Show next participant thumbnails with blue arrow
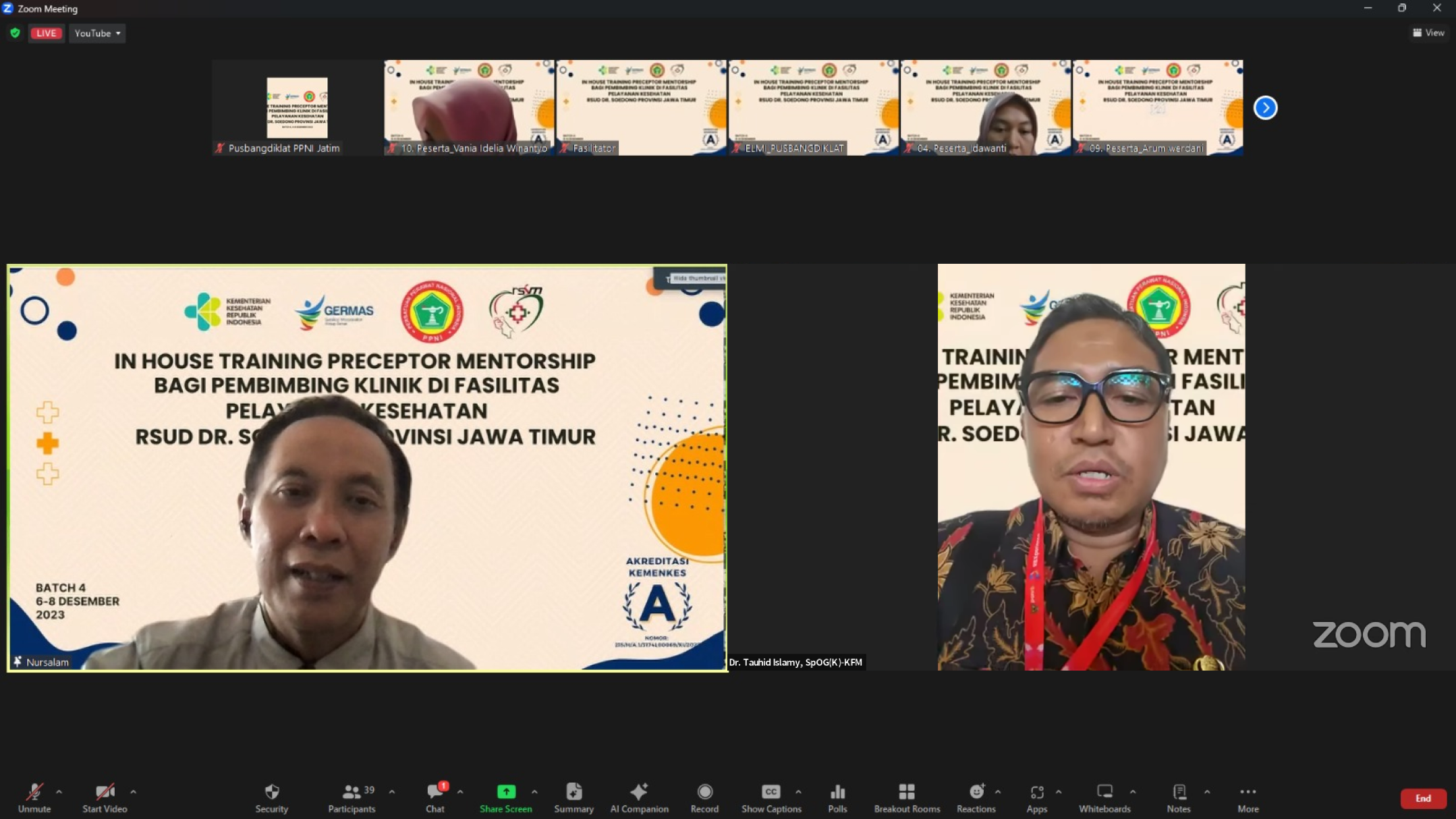 1265,108
